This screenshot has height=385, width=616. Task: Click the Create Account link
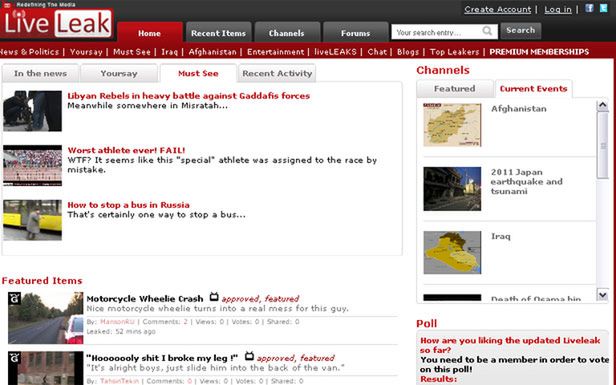coord(497,9)
